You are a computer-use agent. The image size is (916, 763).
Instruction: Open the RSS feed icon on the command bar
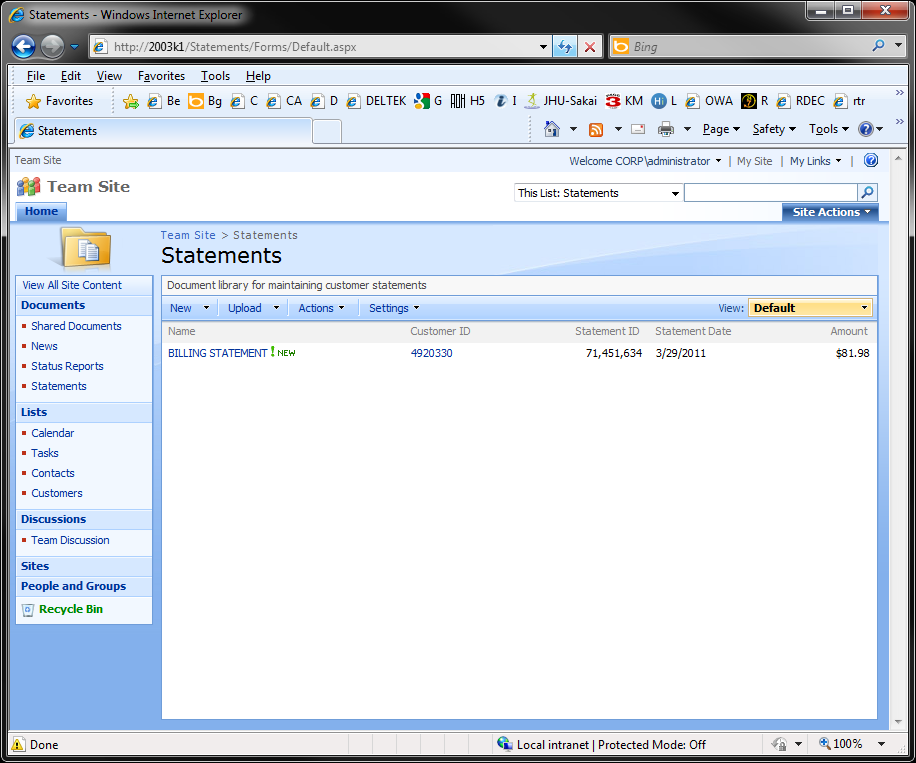click(x=598, y=129)
